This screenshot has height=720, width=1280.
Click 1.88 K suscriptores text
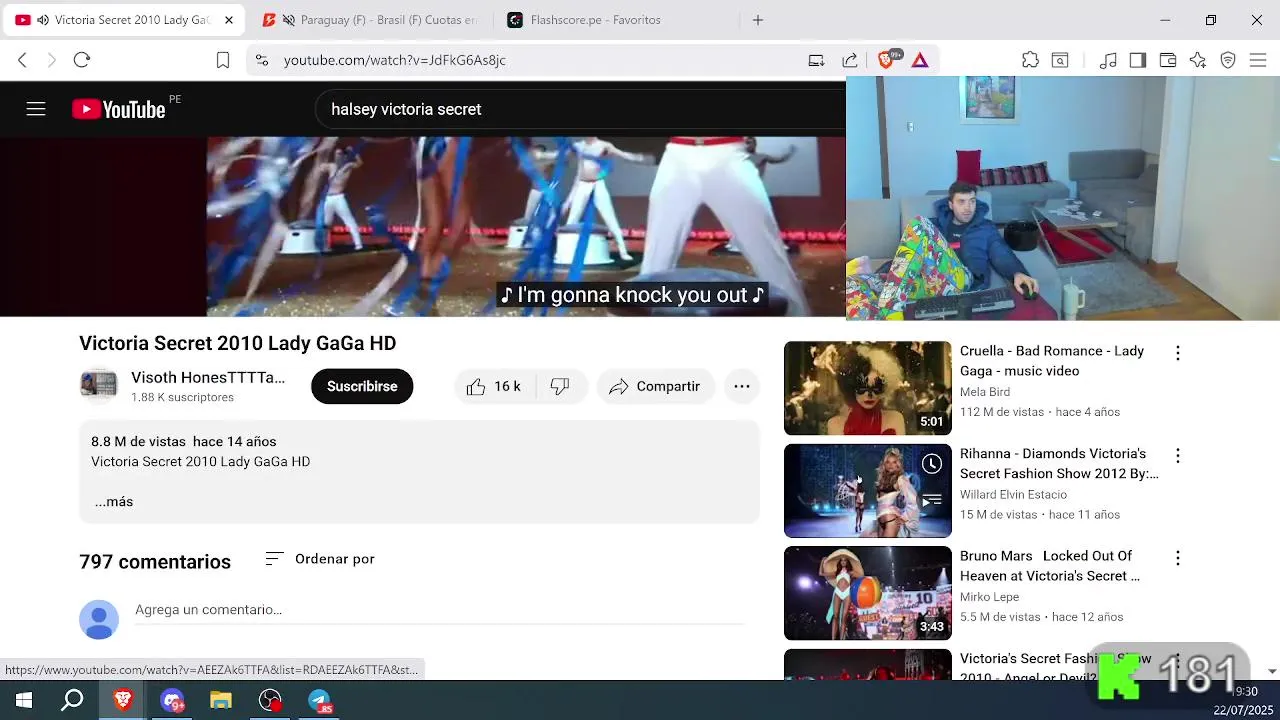click(x=182, y=397)
